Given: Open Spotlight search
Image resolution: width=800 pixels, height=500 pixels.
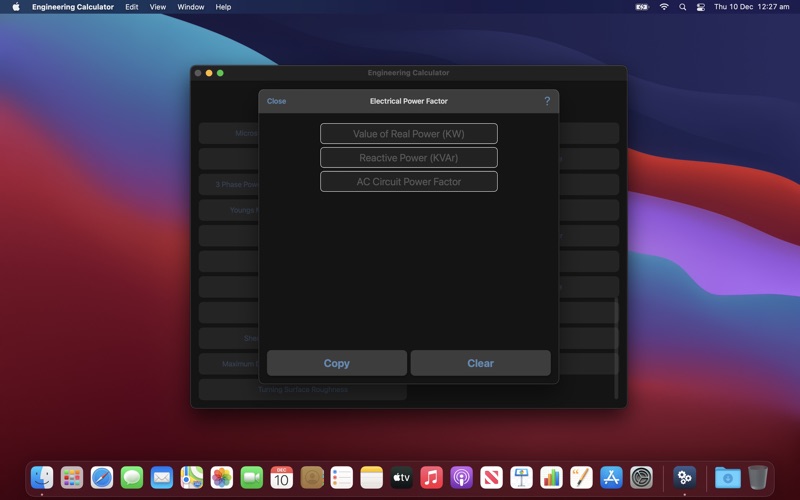Looking at the screenshot, I should [682, 7].
